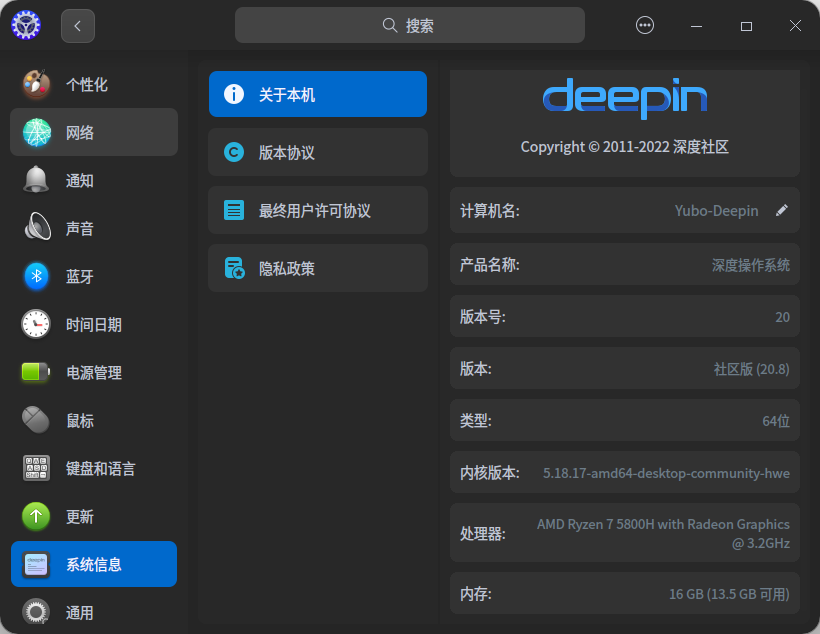Viewport: 820px width, 634px height.
Task: Open Sound (声音) speaker icon
Action: pyautogui.click(x=37, y=229)
